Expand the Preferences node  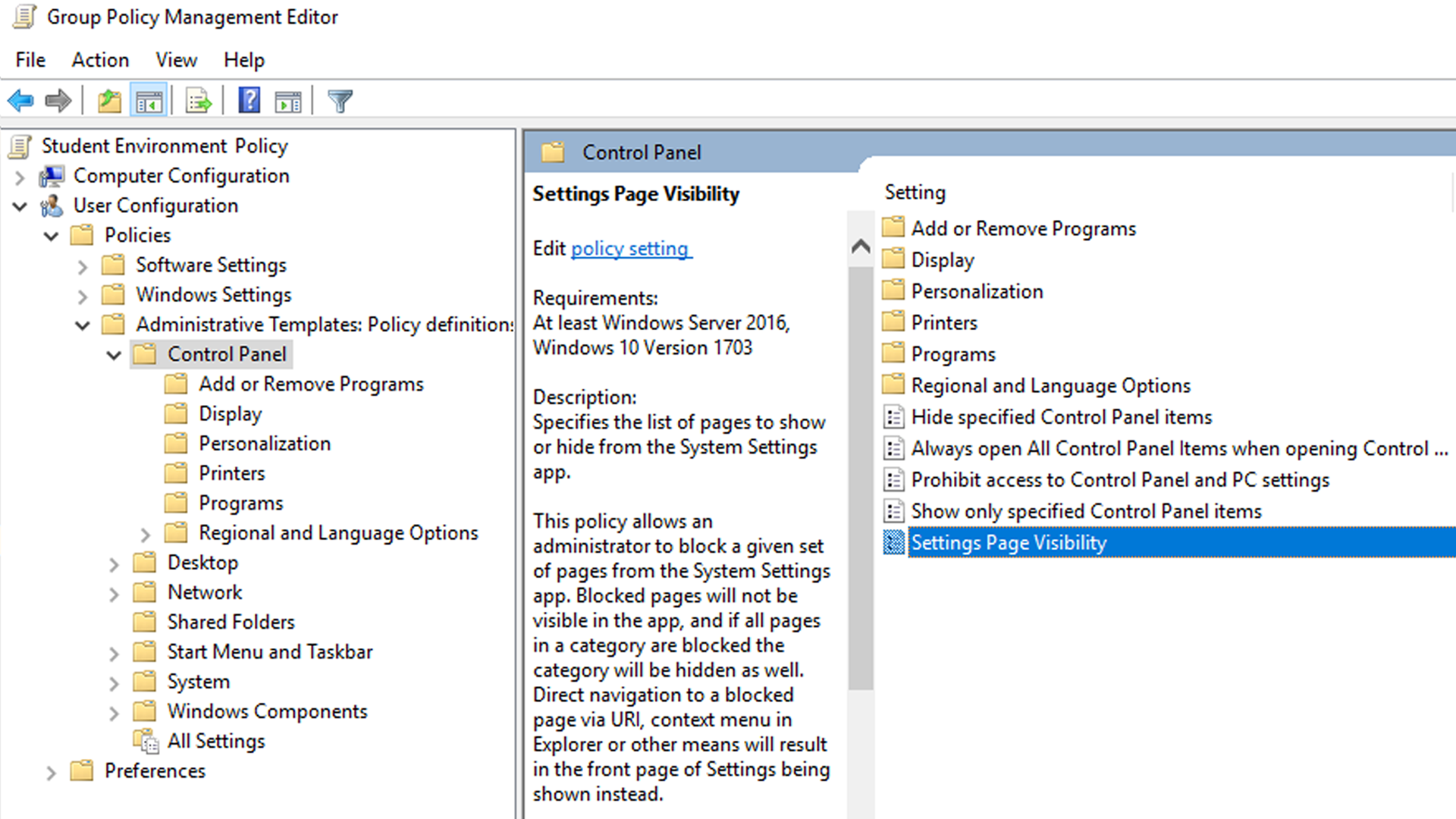tap(51, 772)
